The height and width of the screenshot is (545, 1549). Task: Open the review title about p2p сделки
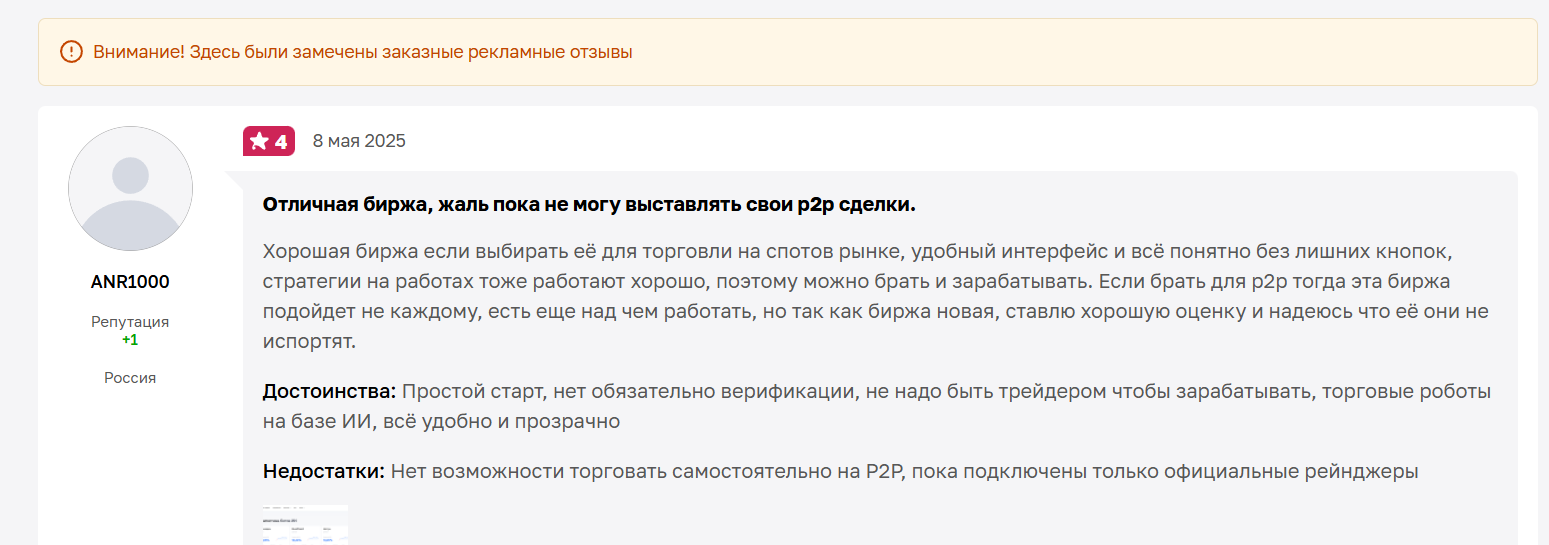[x=589, y=204]
